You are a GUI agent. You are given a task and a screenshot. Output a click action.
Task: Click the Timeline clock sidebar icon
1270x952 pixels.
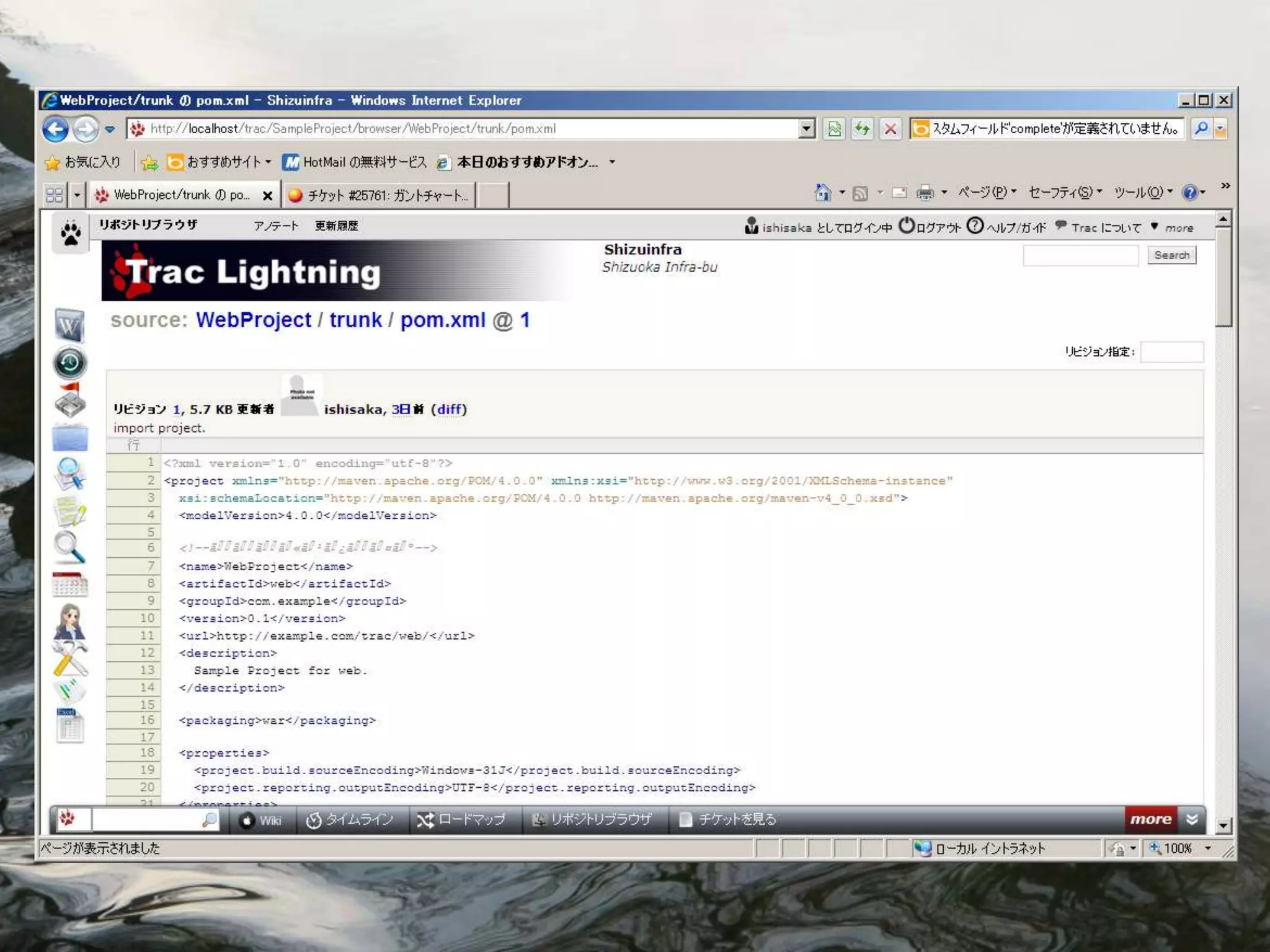[69, 363]
